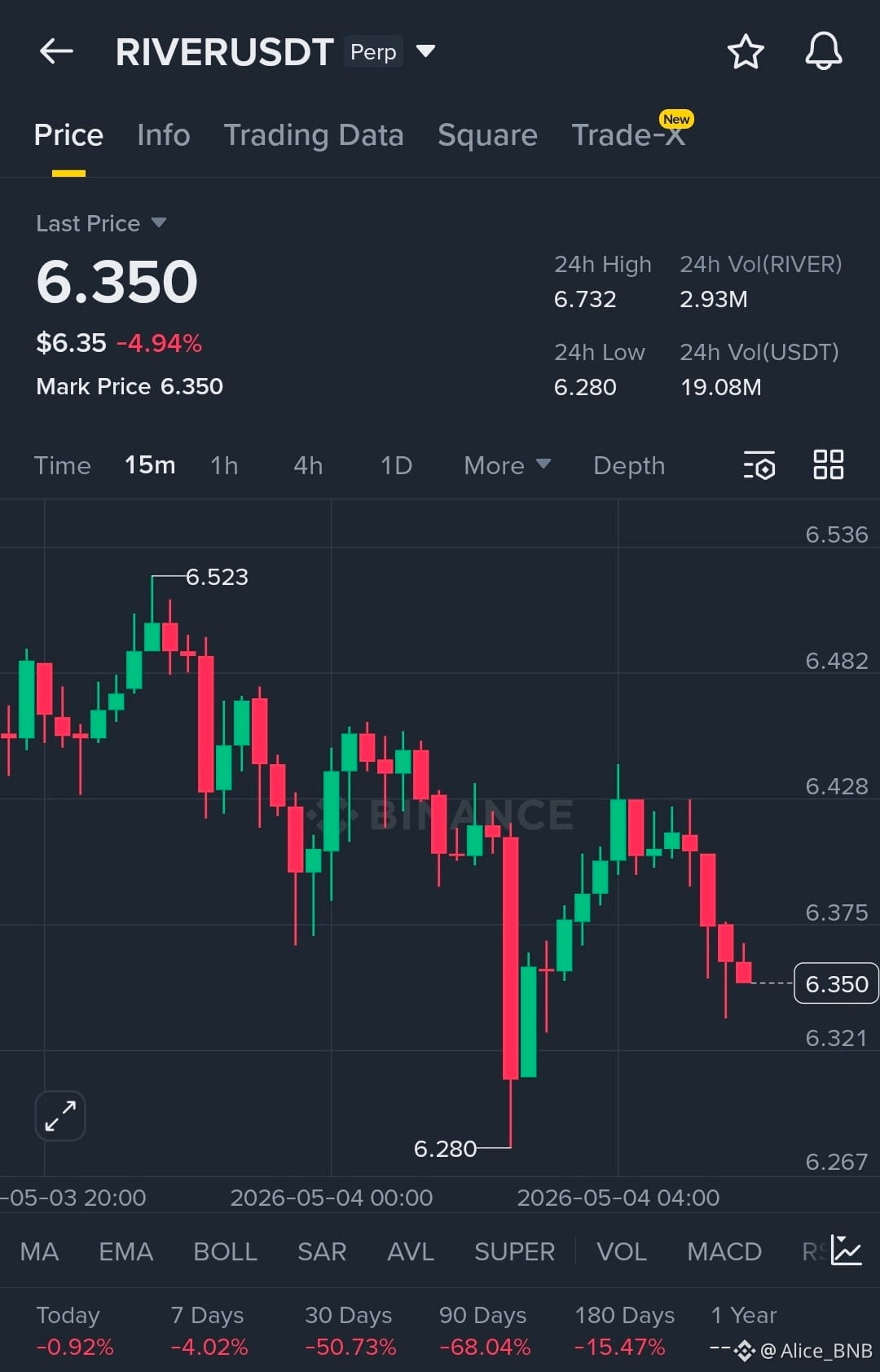Image resolution: width=880 pixels, height=1372 pixels.
Task: Switch to the Info tab
Action: 164,135
